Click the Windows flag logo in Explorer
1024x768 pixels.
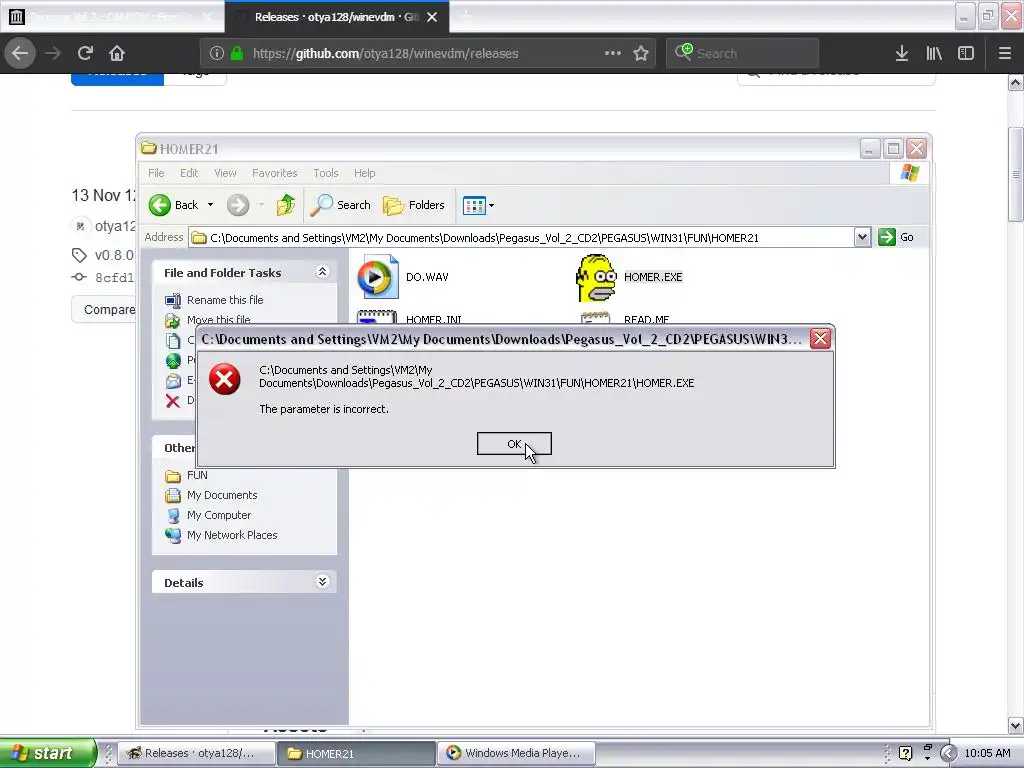pos(910,173)
